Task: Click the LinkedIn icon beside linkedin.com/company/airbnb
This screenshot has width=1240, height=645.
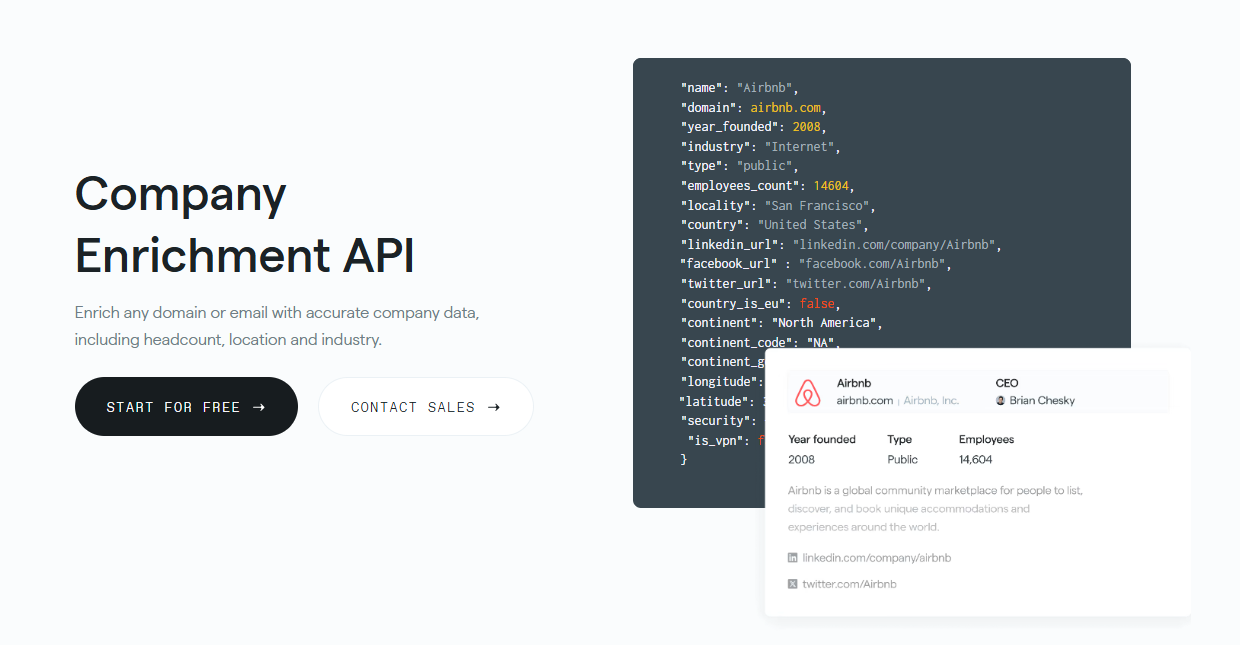Action: 793,558
